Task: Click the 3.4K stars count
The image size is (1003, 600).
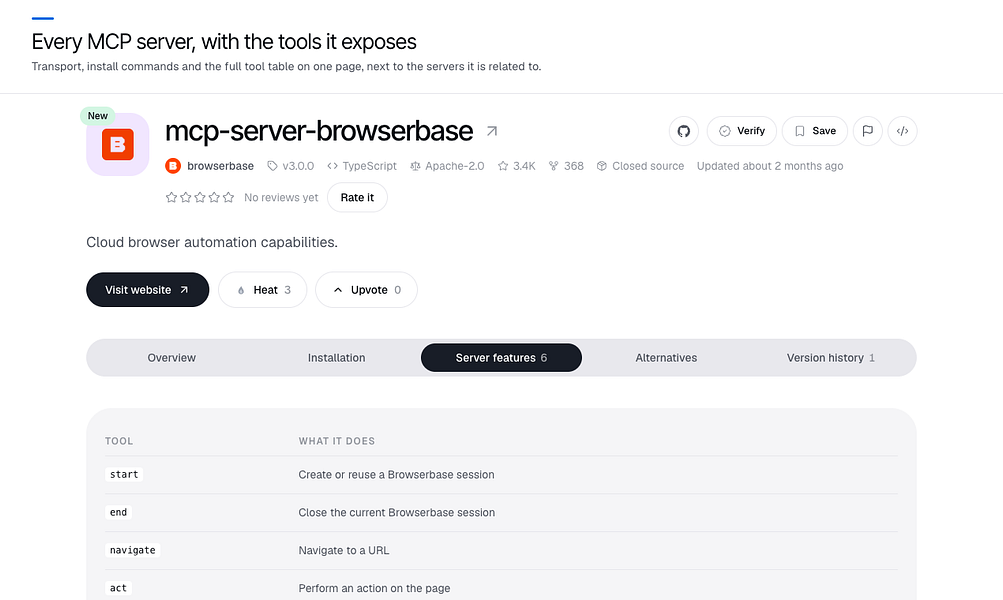Action: tap(517, 166)
